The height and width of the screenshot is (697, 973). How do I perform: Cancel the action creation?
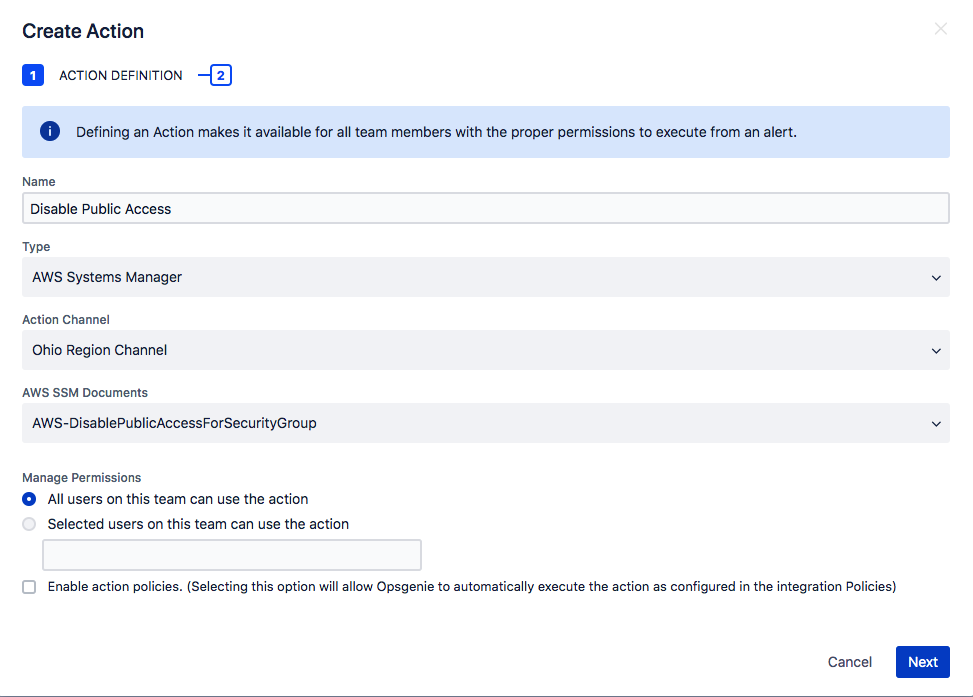pos(849,662)
